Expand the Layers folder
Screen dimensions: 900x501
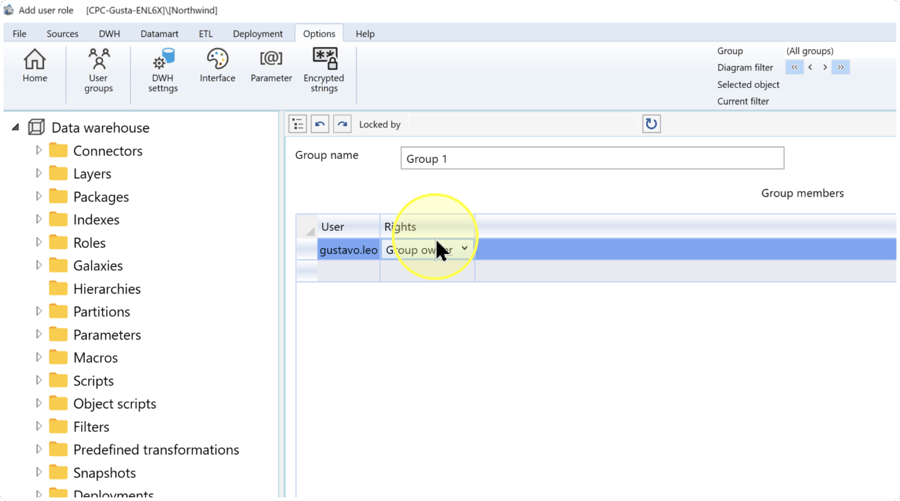click(38, 173)
